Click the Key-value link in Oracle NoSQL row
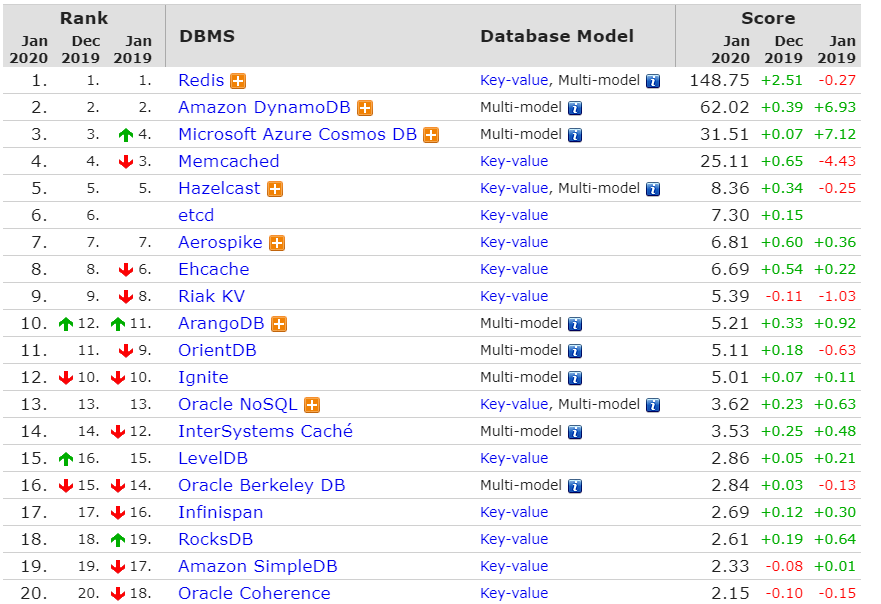Screen dimensions: 881x604 coord(514,405)
